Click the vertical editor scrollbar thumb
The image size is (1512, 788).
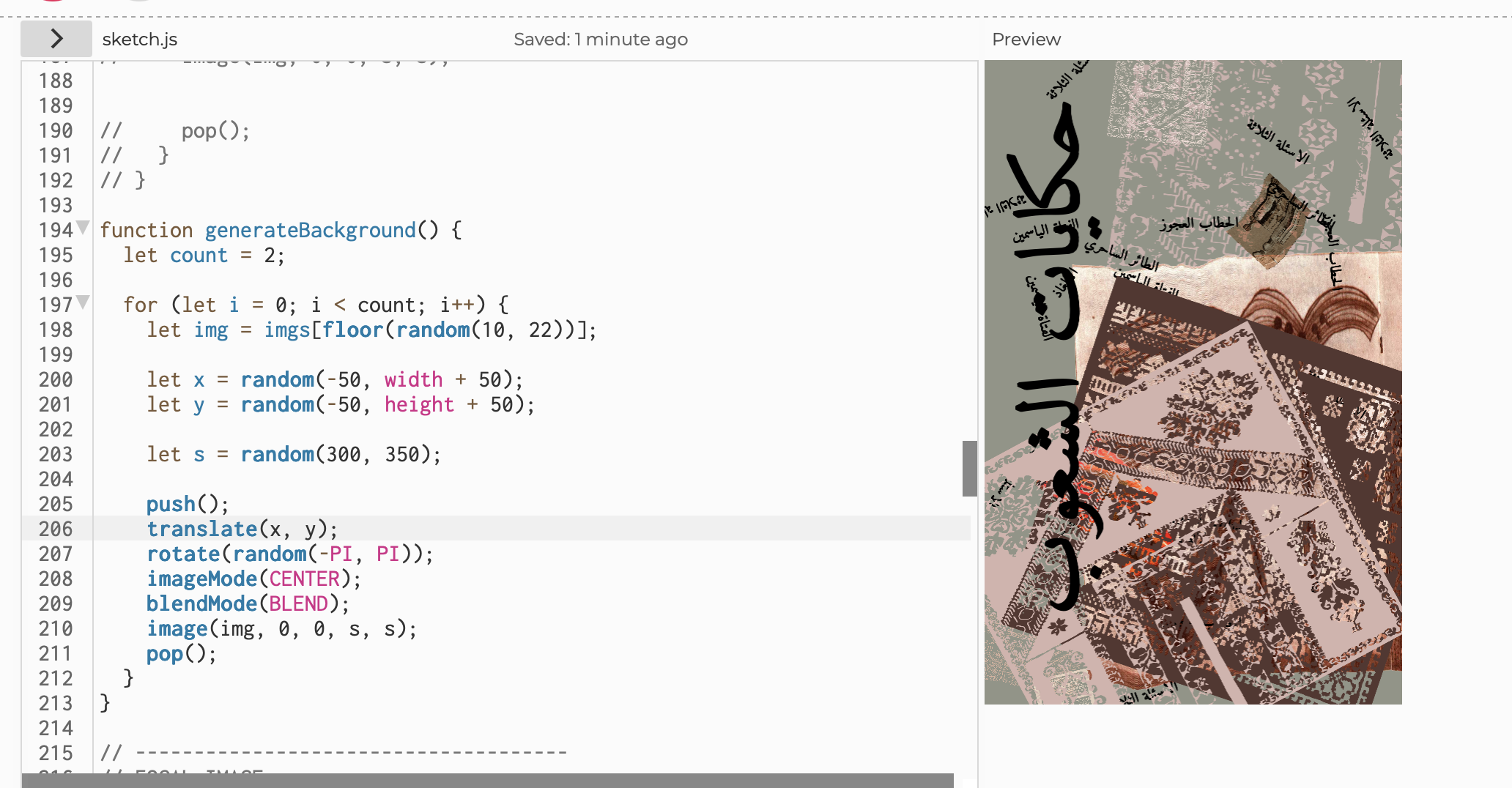[x=970, y=469]
